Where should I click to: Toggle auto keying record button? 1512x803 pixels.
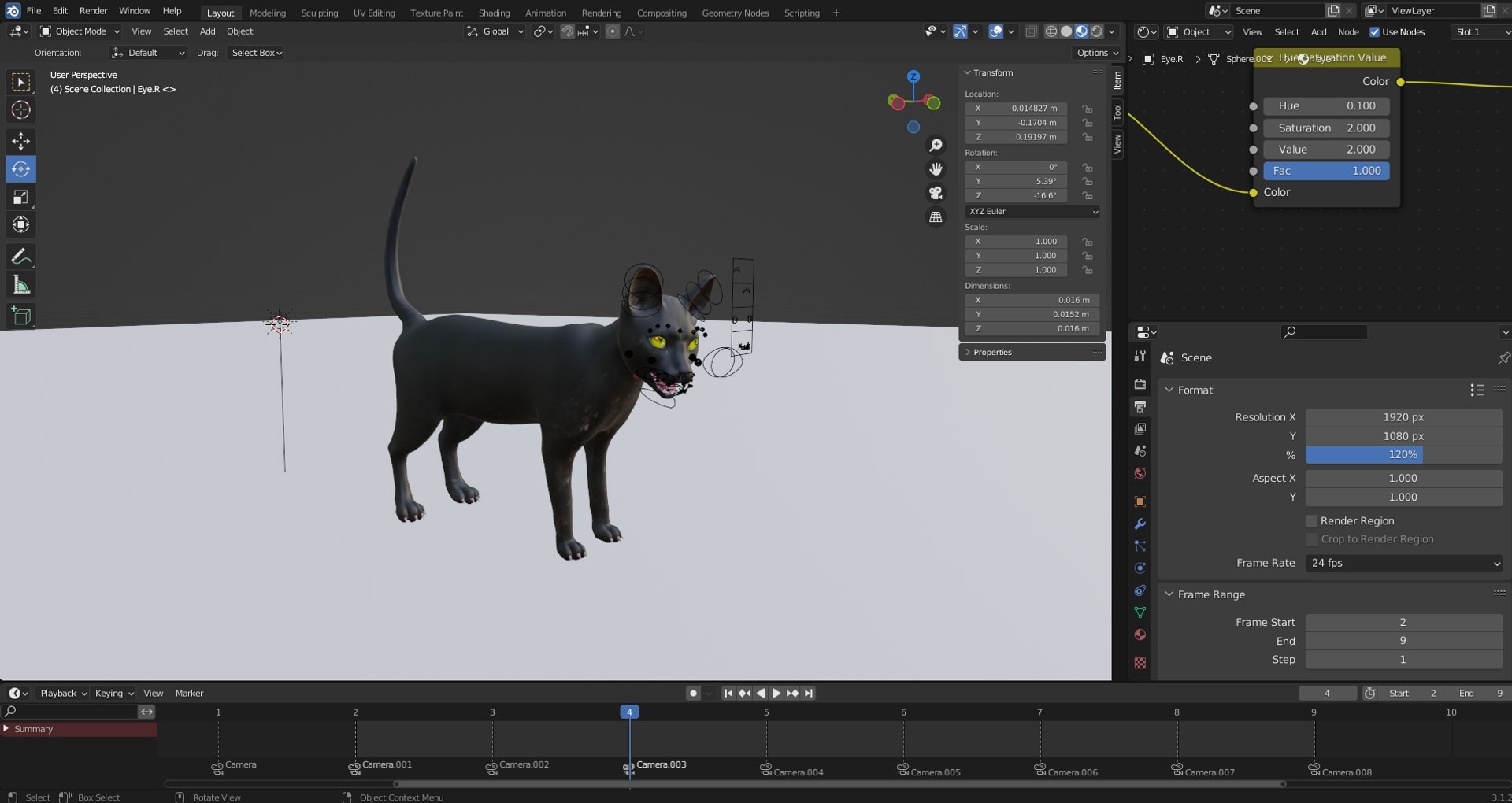tap(693, 694)
